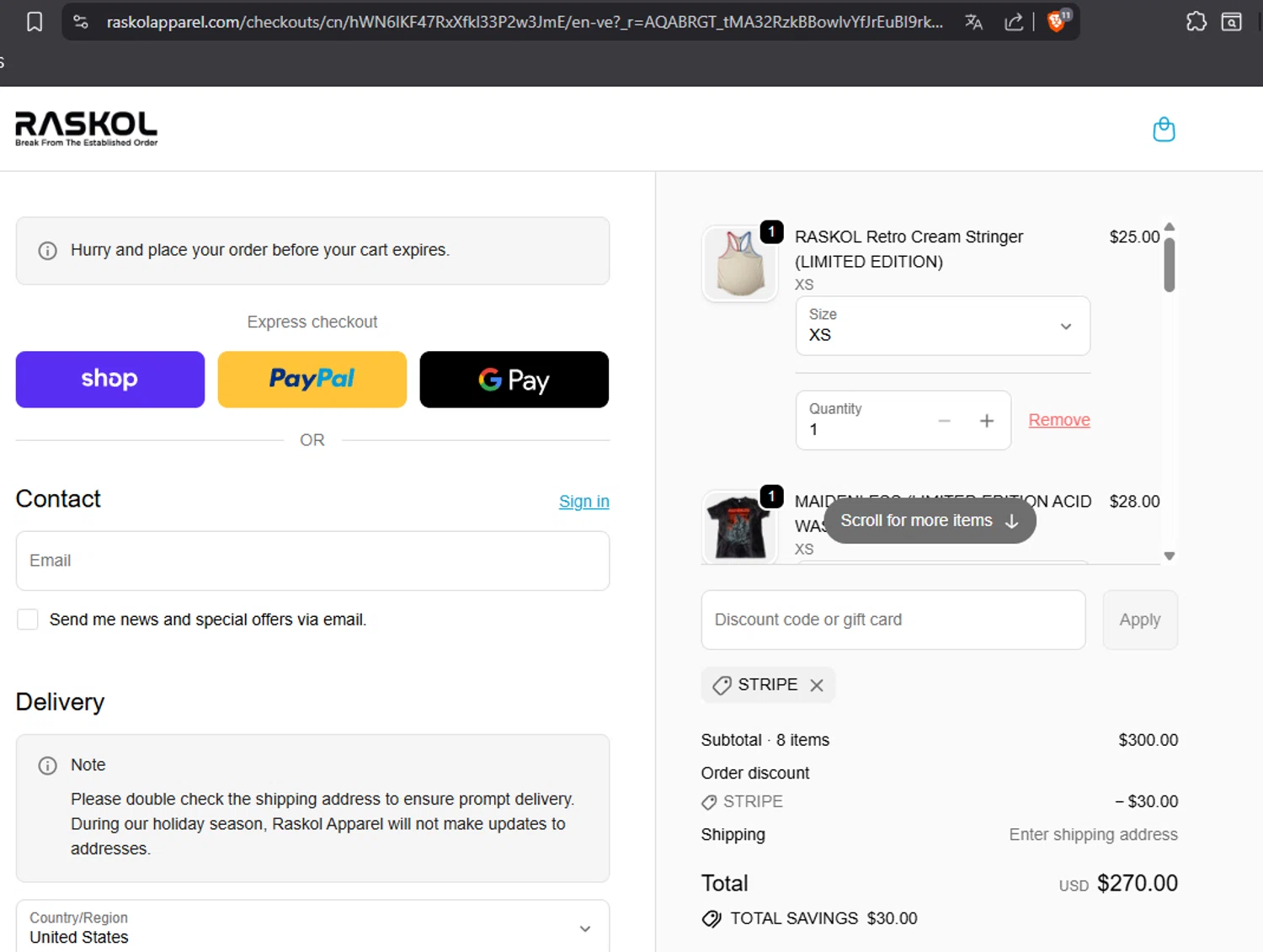The image size is (1263, 952).
Task: Click the item list scrollbar thumb
Action: (x=1170, y=264)
